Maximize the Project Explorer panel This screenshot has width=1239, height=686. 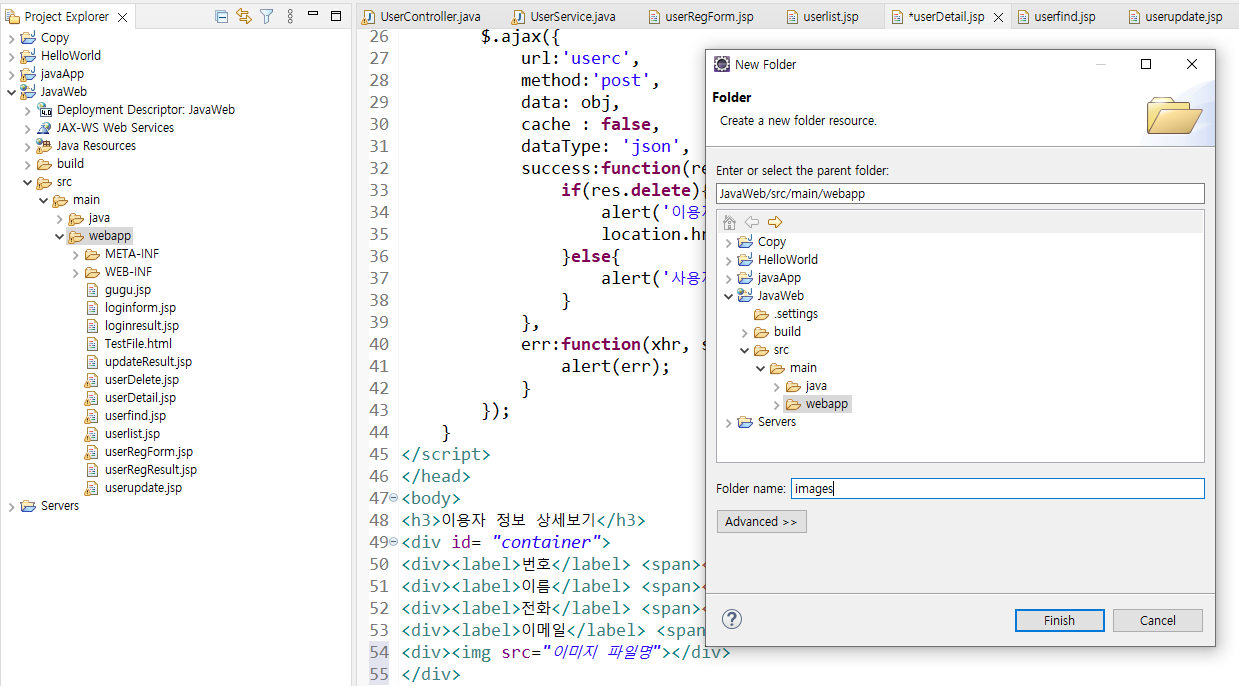[x=338, y=15]
